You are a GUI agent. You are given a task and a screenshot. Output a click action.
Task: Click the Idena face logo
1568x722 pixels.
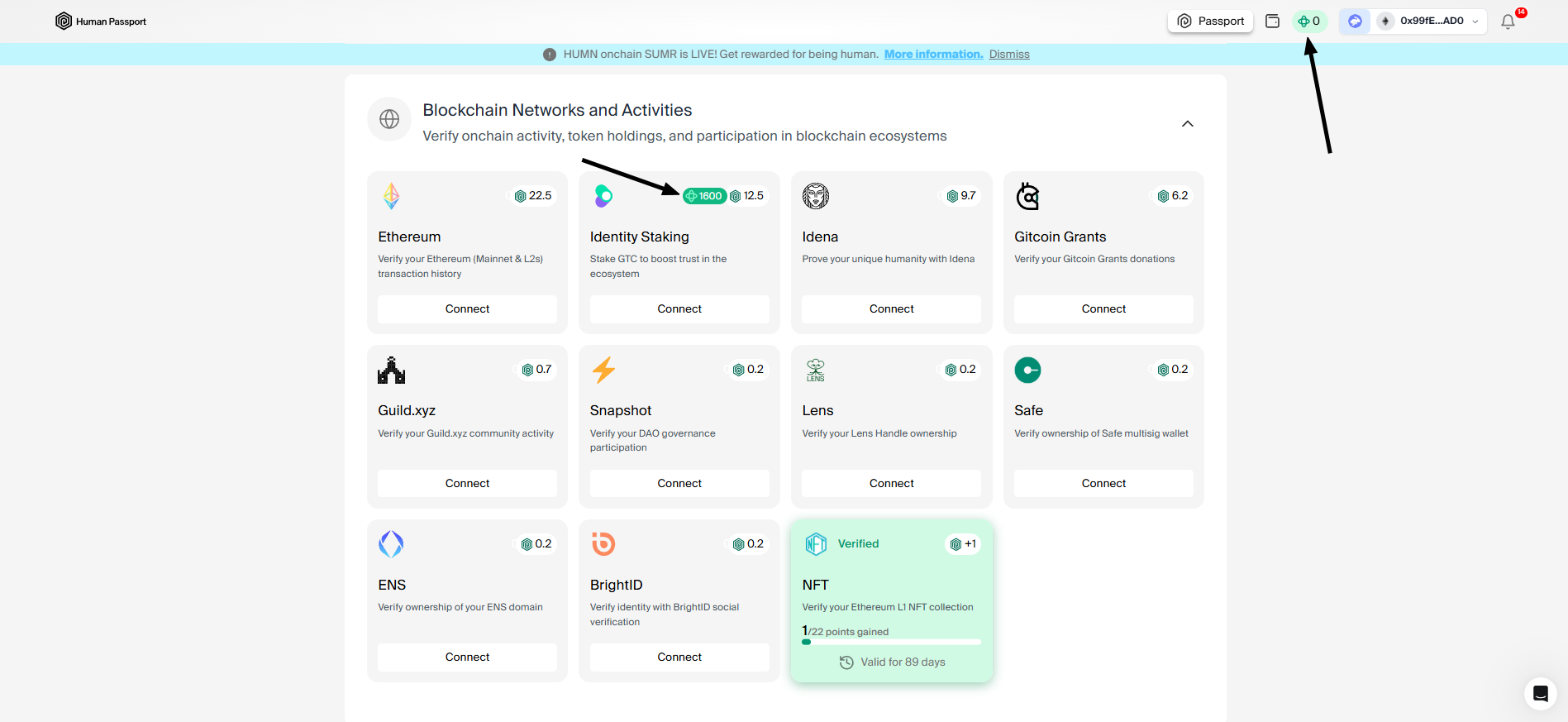click(x=816, y=196)
